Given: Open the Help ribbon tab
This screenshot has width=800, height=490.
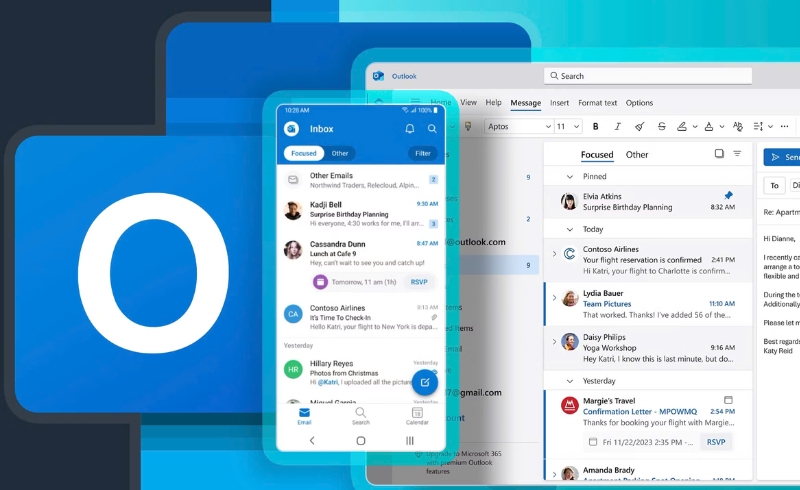Looking at the screenshot, I should click(x=493, y=103).
